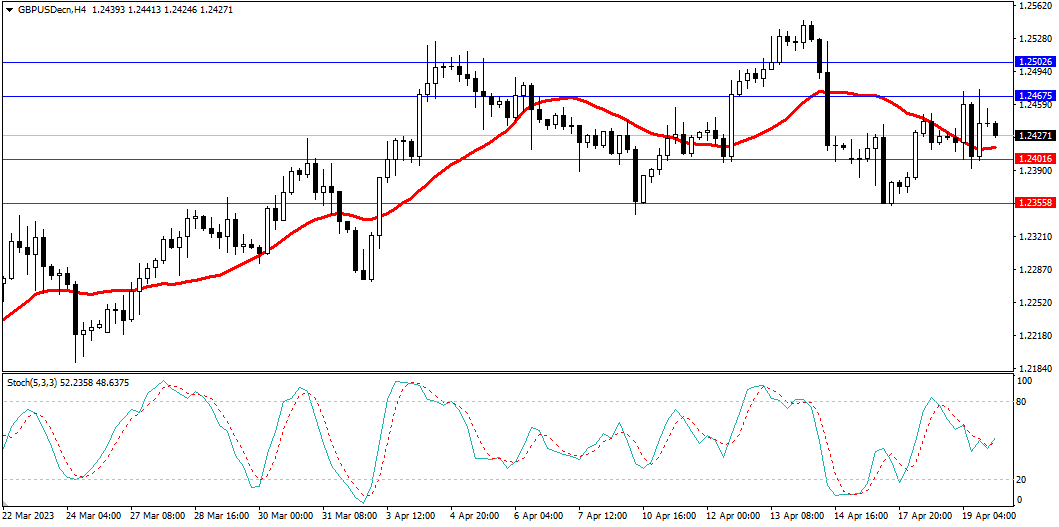
Task: Select the red 1.24016 price label
Action: pyautogui.click(x=1034, y=159)
